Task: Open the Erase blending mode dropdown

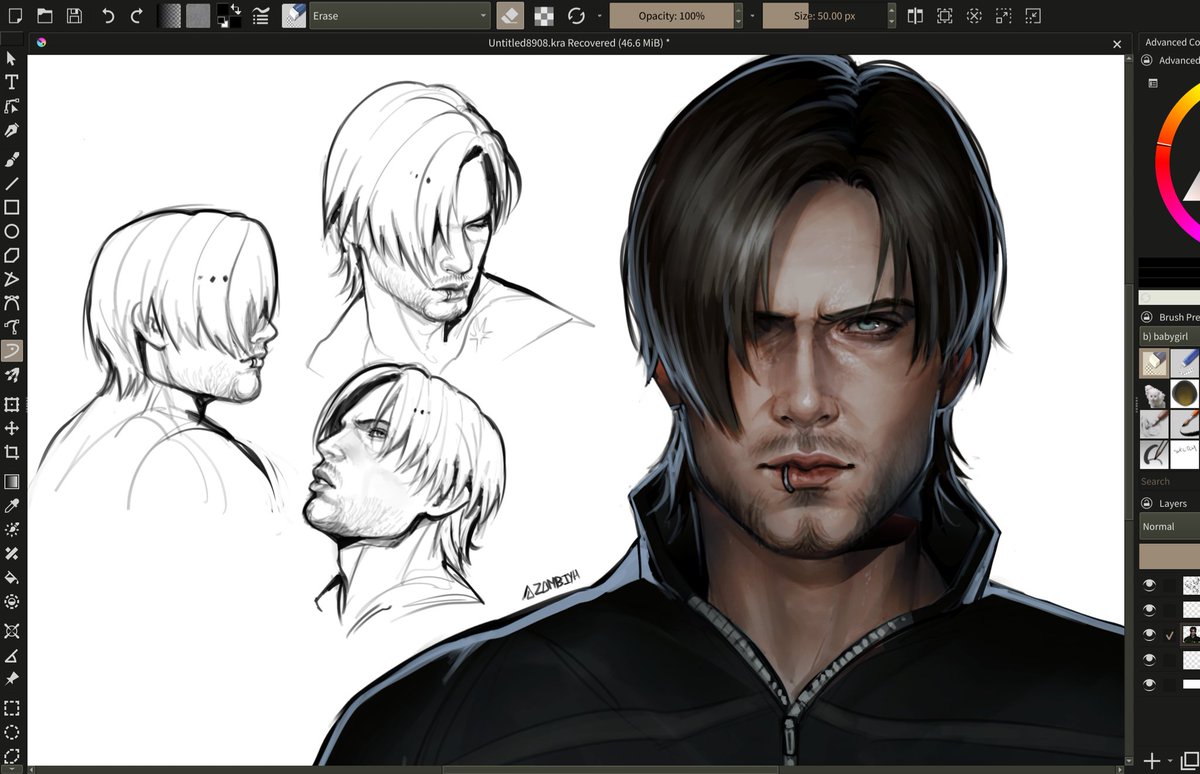Action: click(x=400, y=16)
